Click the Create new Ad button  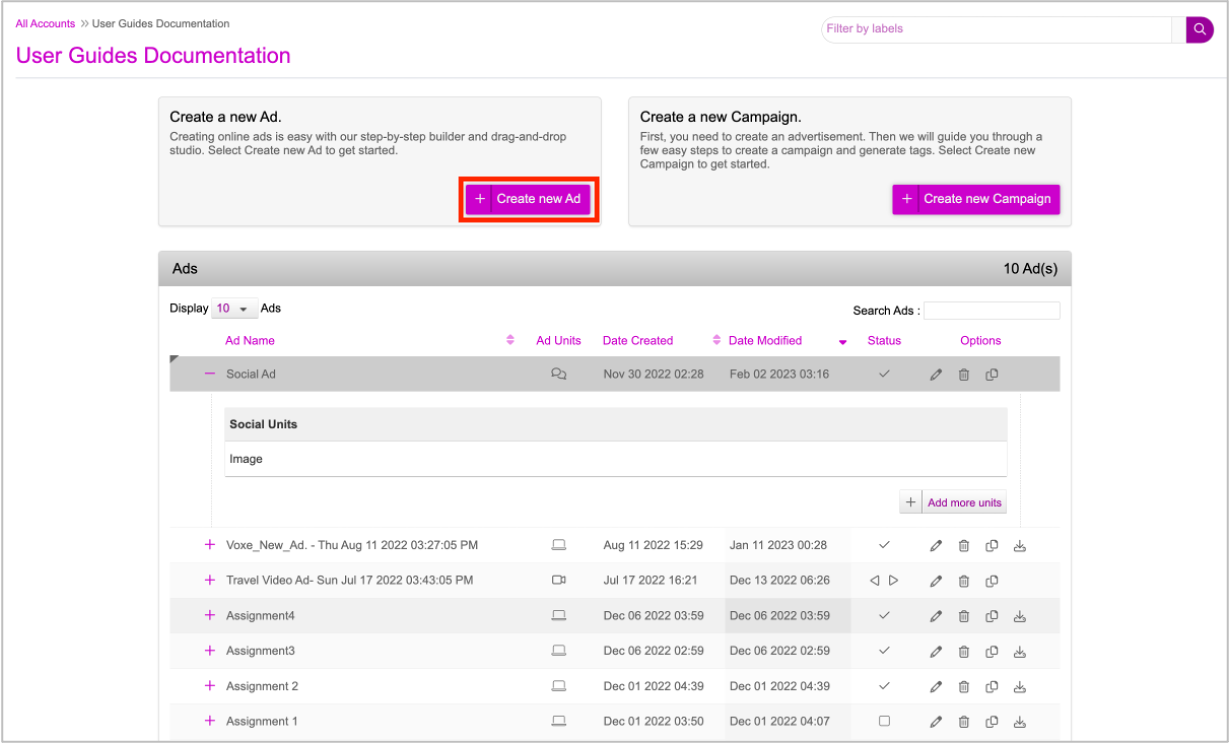coord(528,199)
